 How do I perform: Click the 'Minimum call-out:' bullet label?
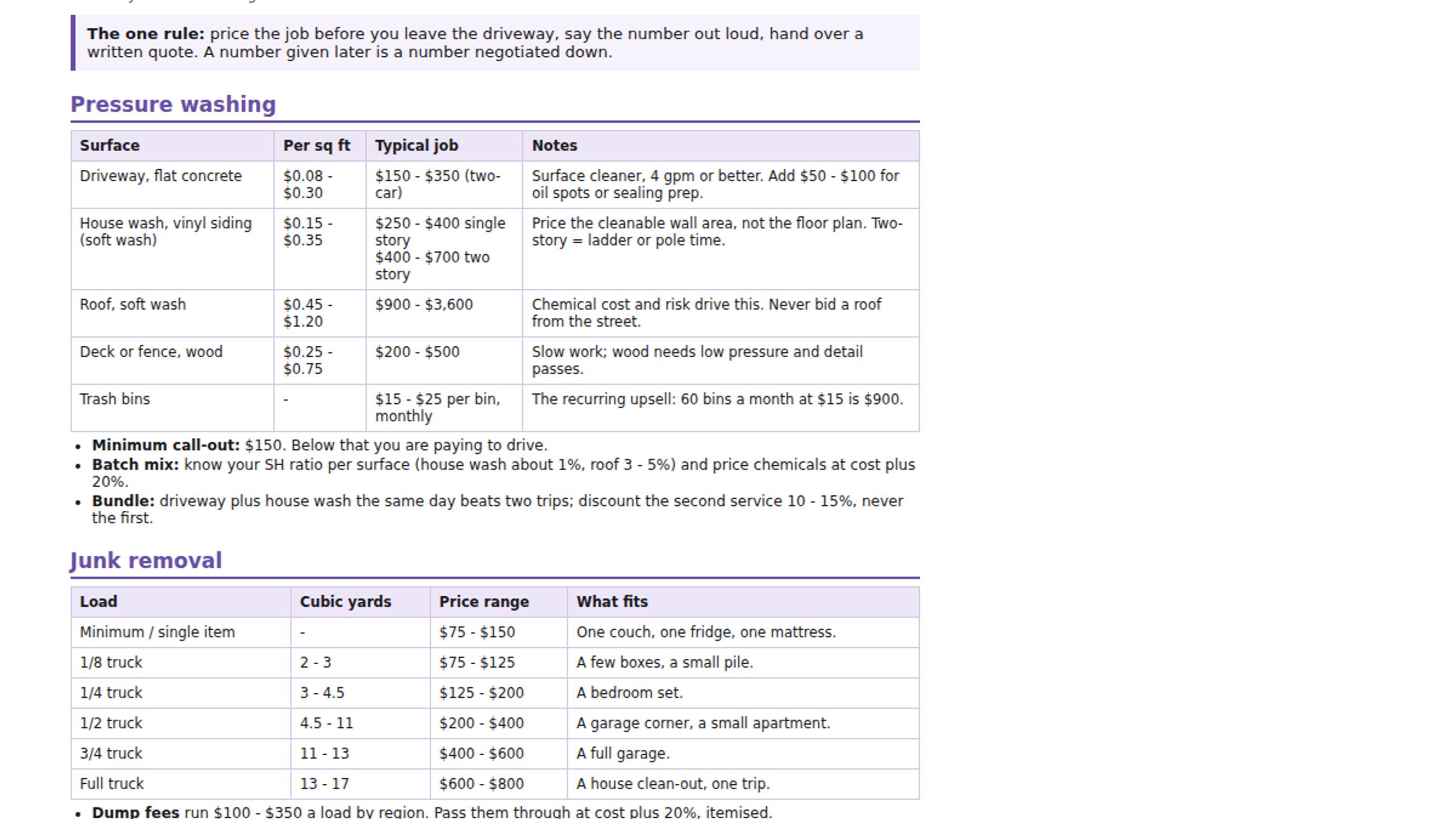coord(166,445)
